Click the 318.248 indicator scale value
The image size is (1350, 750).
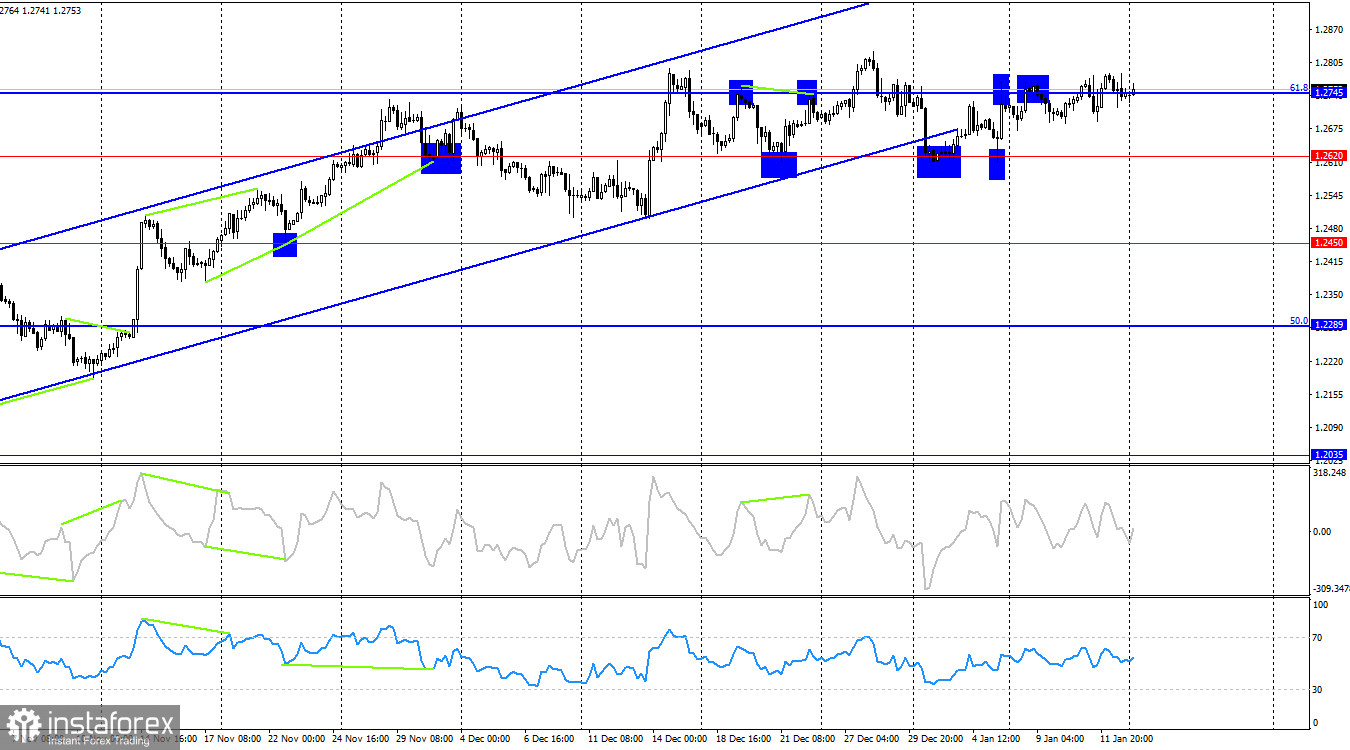(1329, 474)
